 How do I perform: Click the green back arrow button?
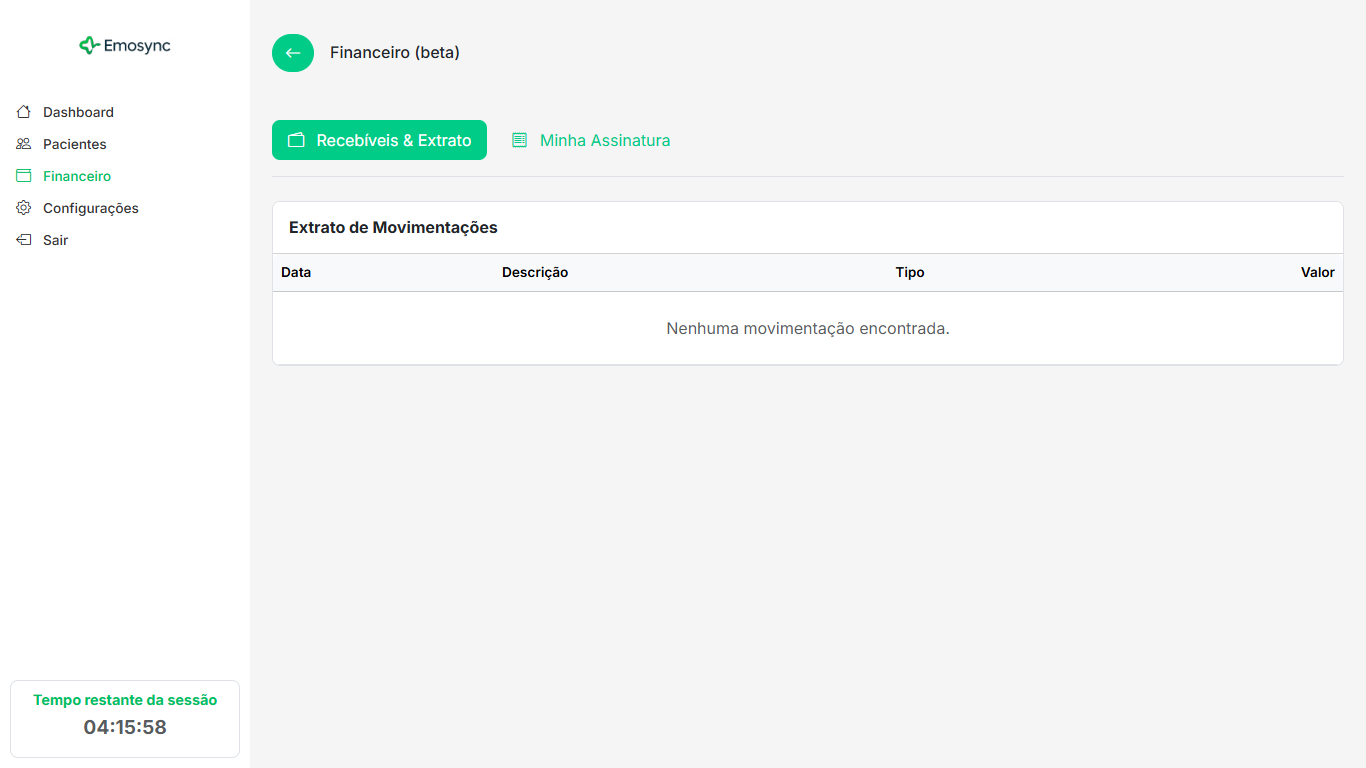292,53
